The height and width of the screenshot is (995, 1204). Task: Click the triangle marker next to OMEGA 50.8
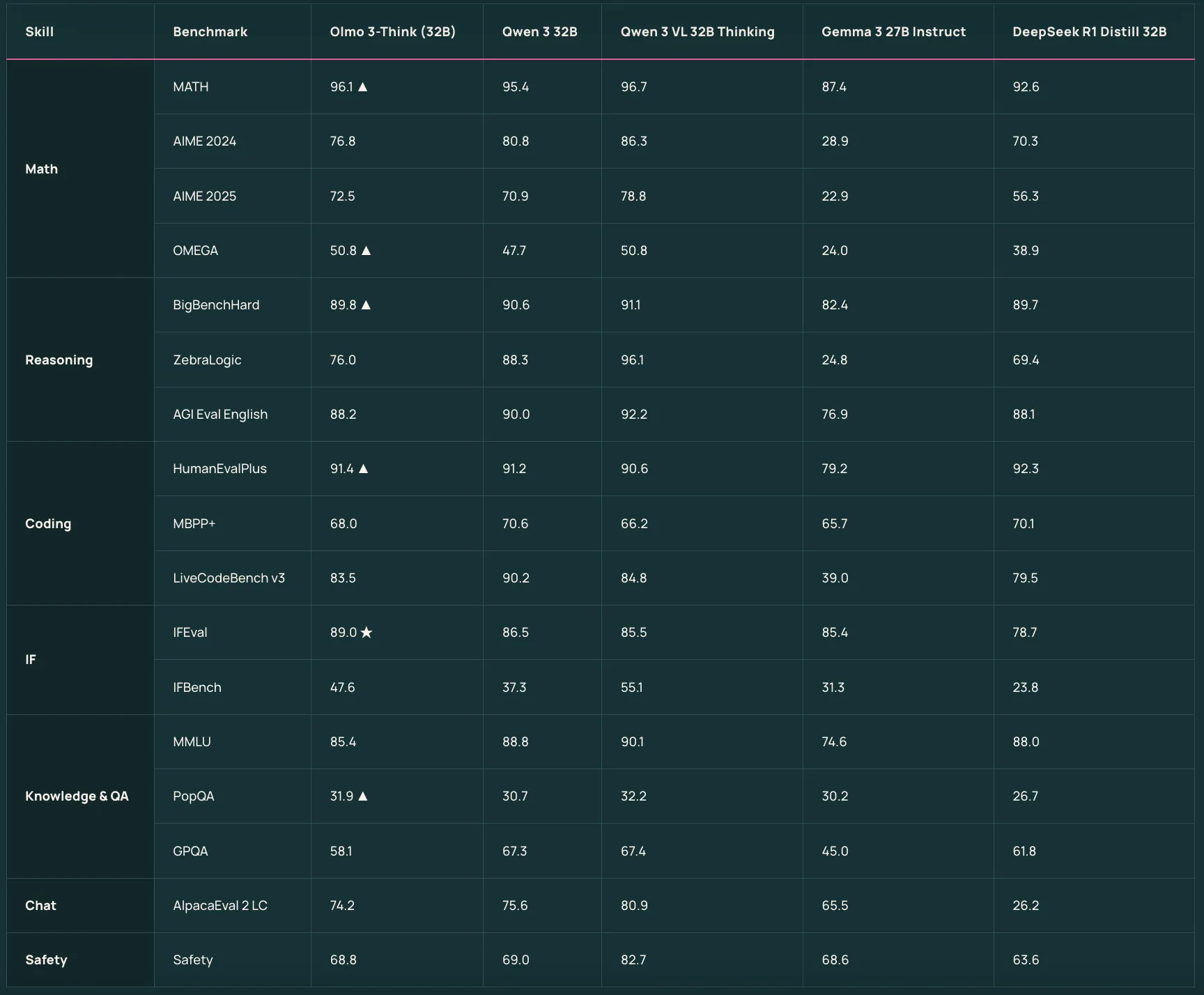[366, 251]
